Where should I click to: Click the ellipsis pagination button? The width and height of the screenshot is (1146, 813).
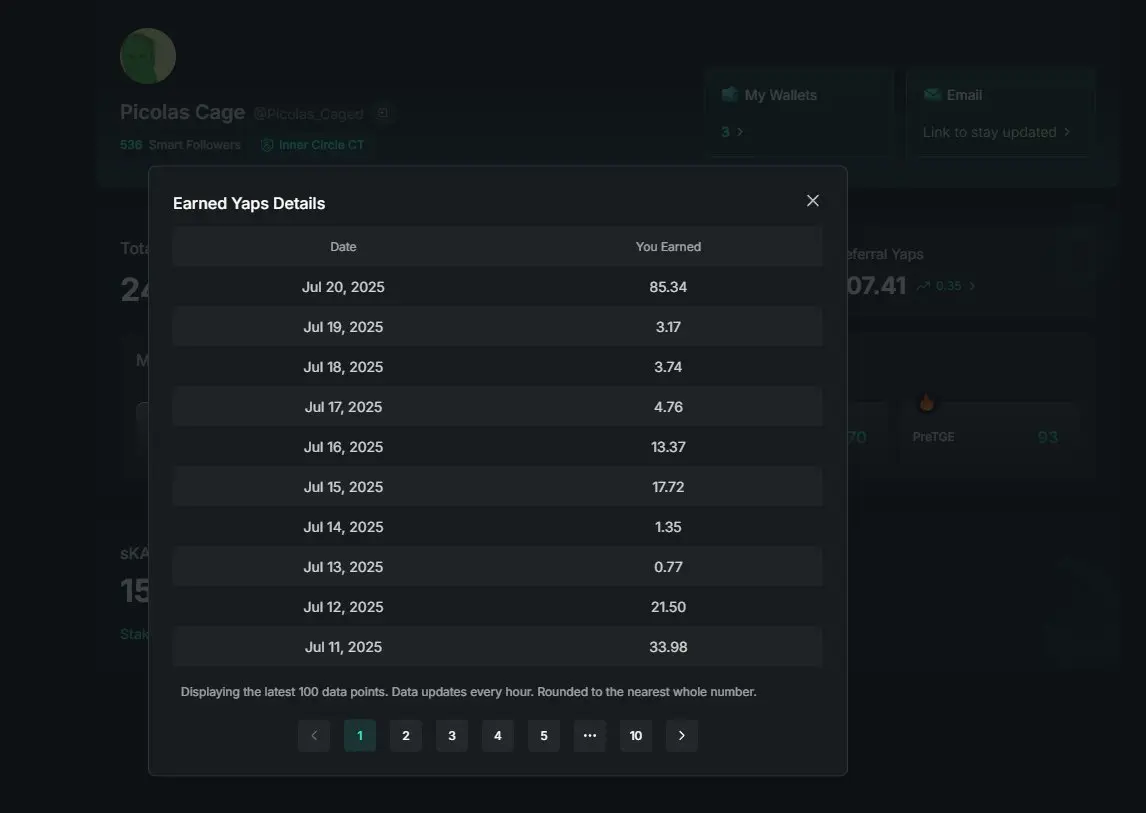point(590,736)
